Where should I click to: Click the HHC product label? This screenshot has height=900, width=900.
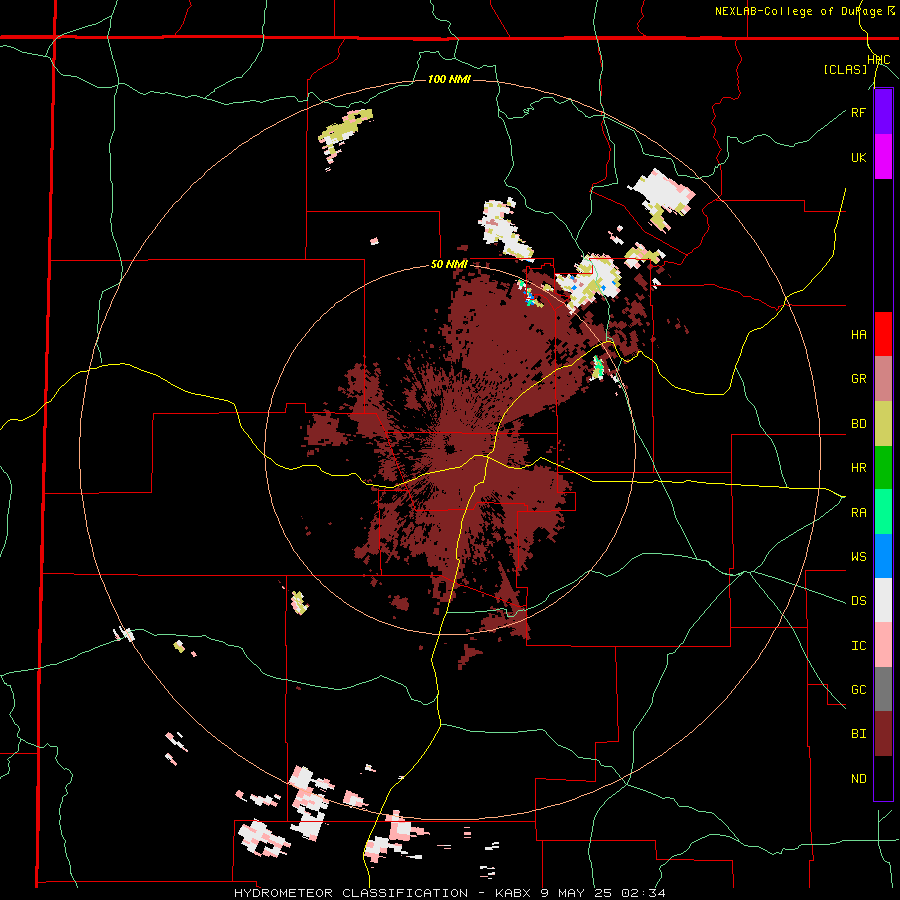[879, 60]
